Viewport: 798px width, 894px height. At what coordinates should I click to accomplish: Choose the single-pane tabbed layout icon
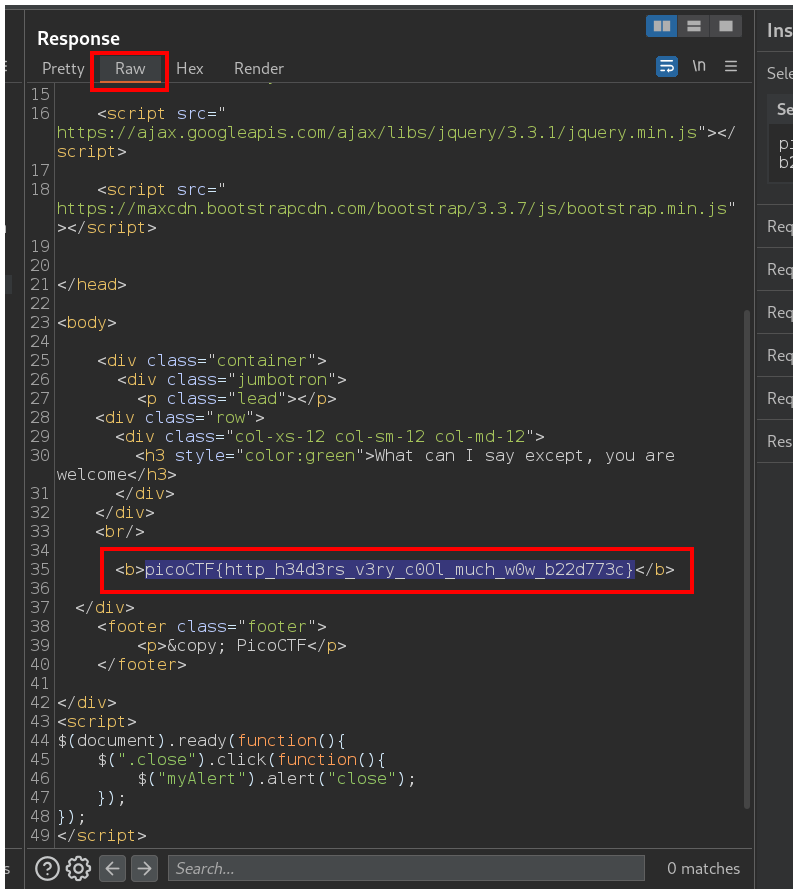click(725, 26)
